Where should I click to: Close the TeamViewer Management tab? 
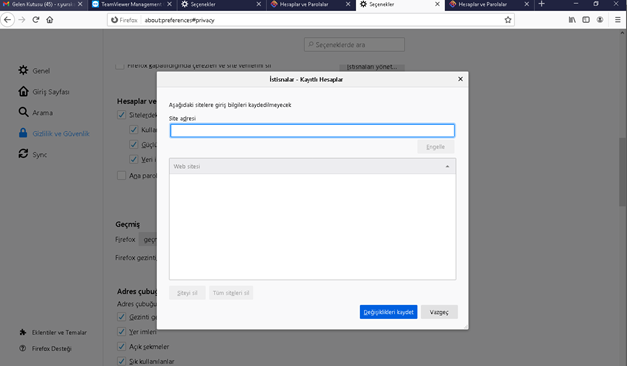pyautogui.click(x=170, y=4)
